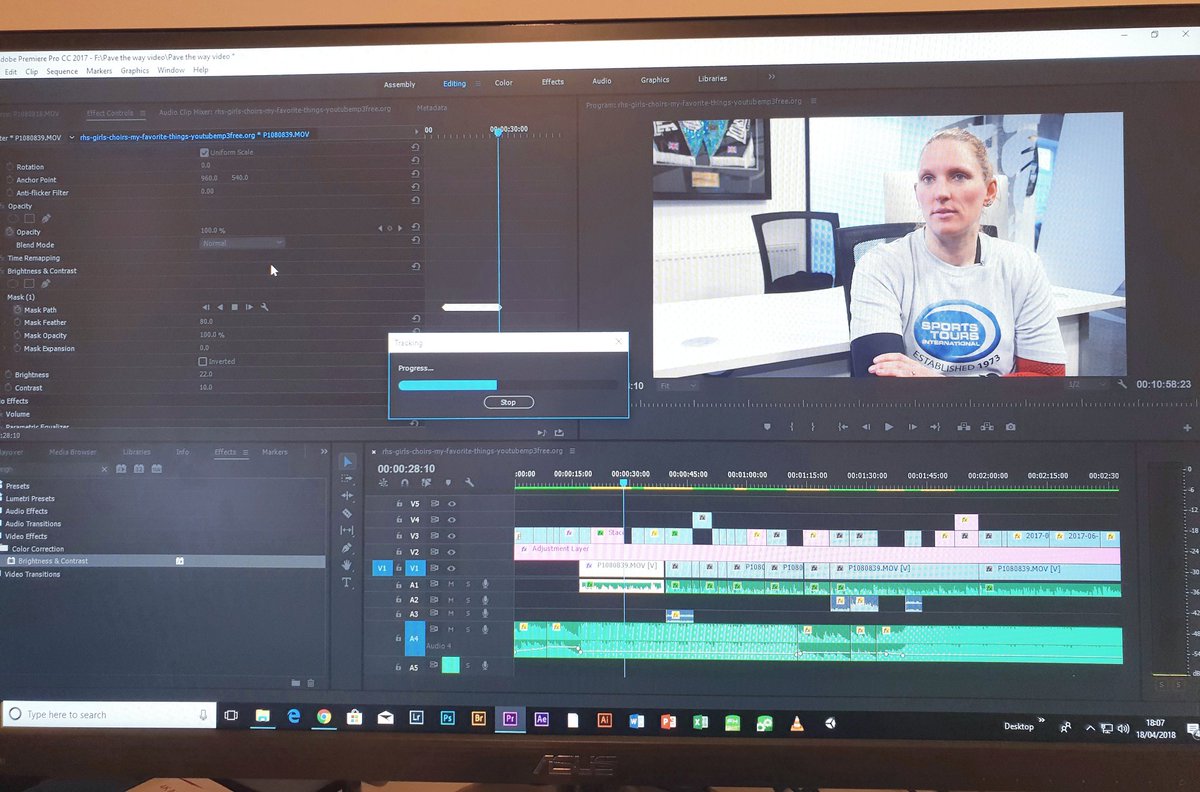Show more workspaces overflow chevrons
The width and height of the screenshot is (1200, 792).
coord(772,77)
